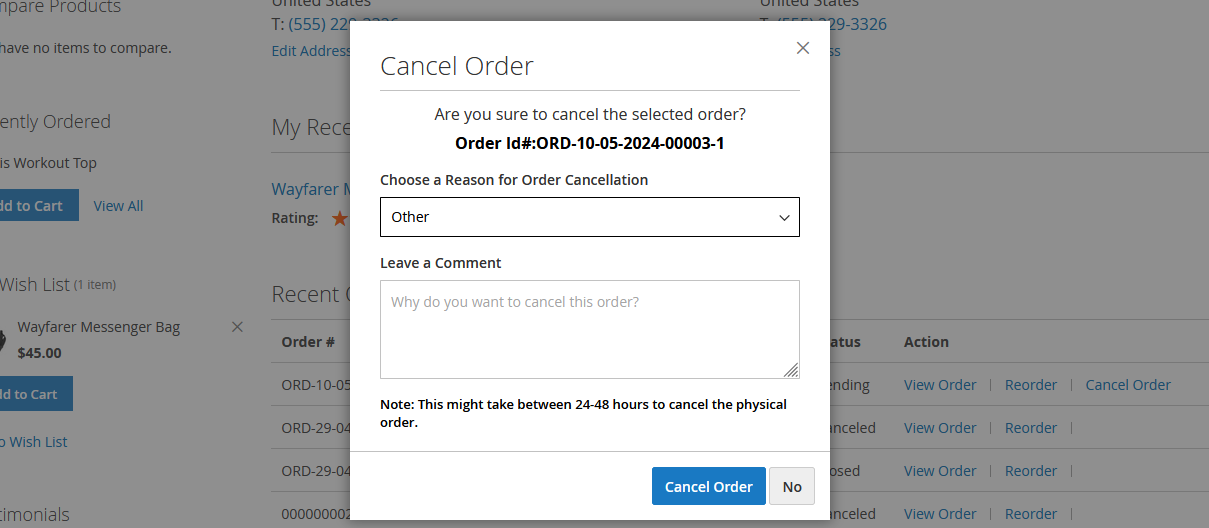This screenshot has height=528, width=1209.
Task: Open the cancellation reason dropdown
Action: pos(589,217)
